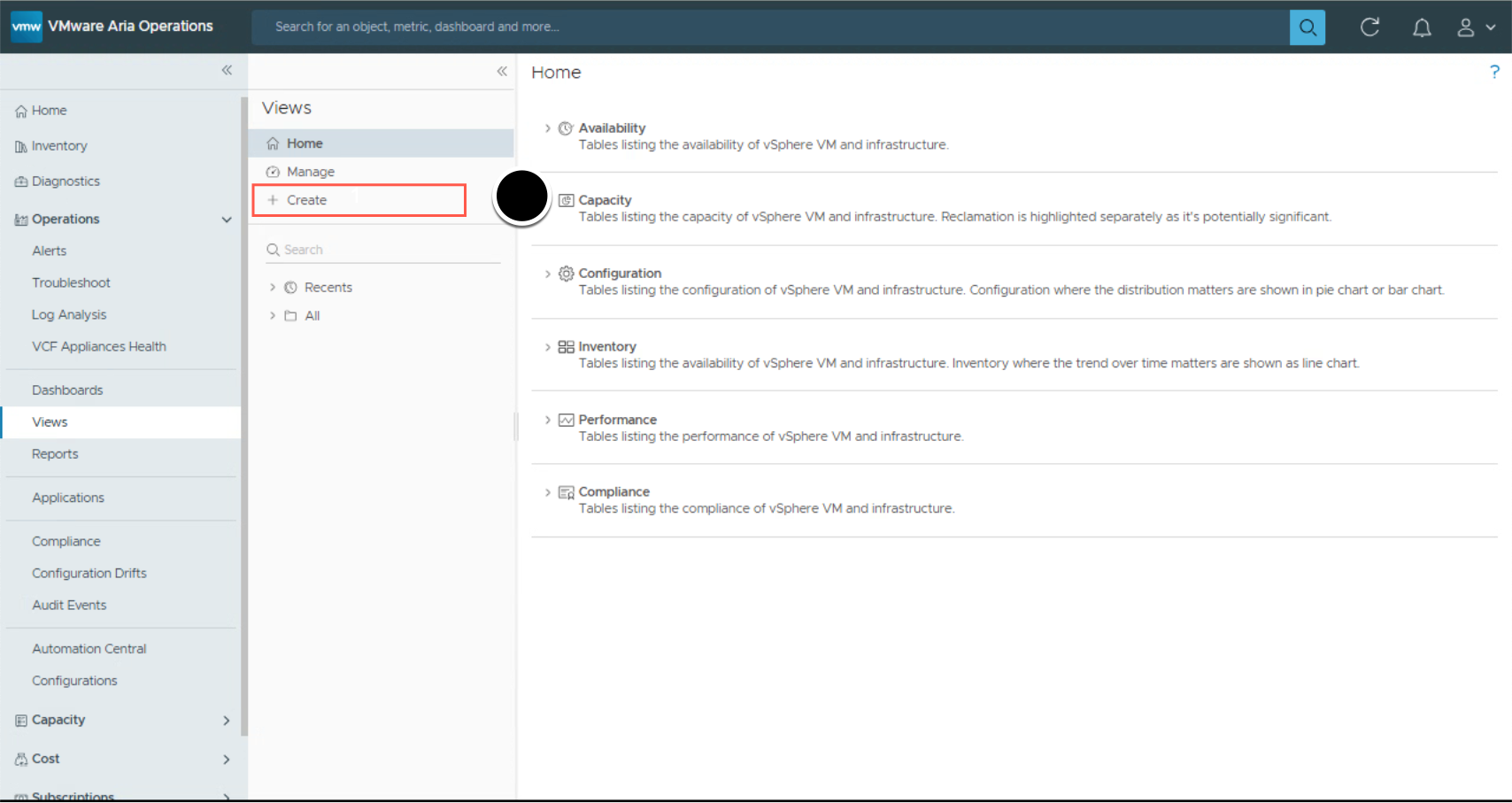The height and width of the screenshot is (803, 1512).
Task: Expand the Performance section
Action: tap(548, 420)
